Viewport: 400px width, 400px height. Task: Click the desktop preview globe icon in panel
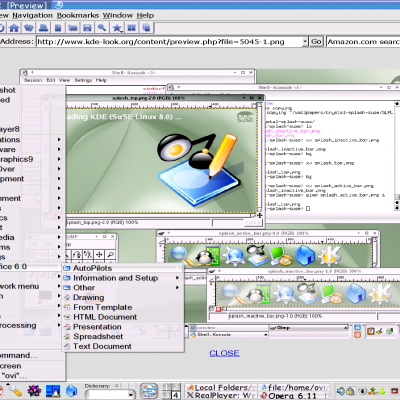tap(149, 391)
